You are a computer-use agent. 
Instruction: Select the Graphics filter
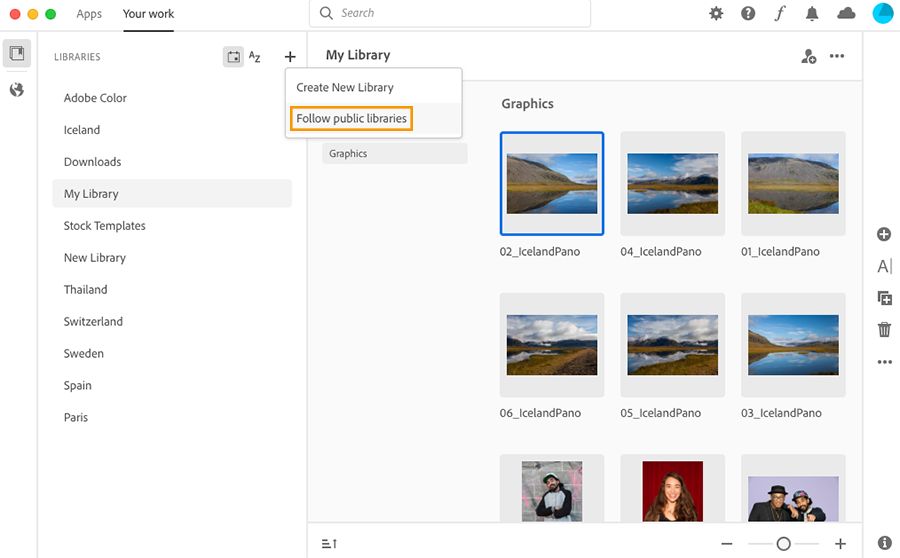(394, 154)
